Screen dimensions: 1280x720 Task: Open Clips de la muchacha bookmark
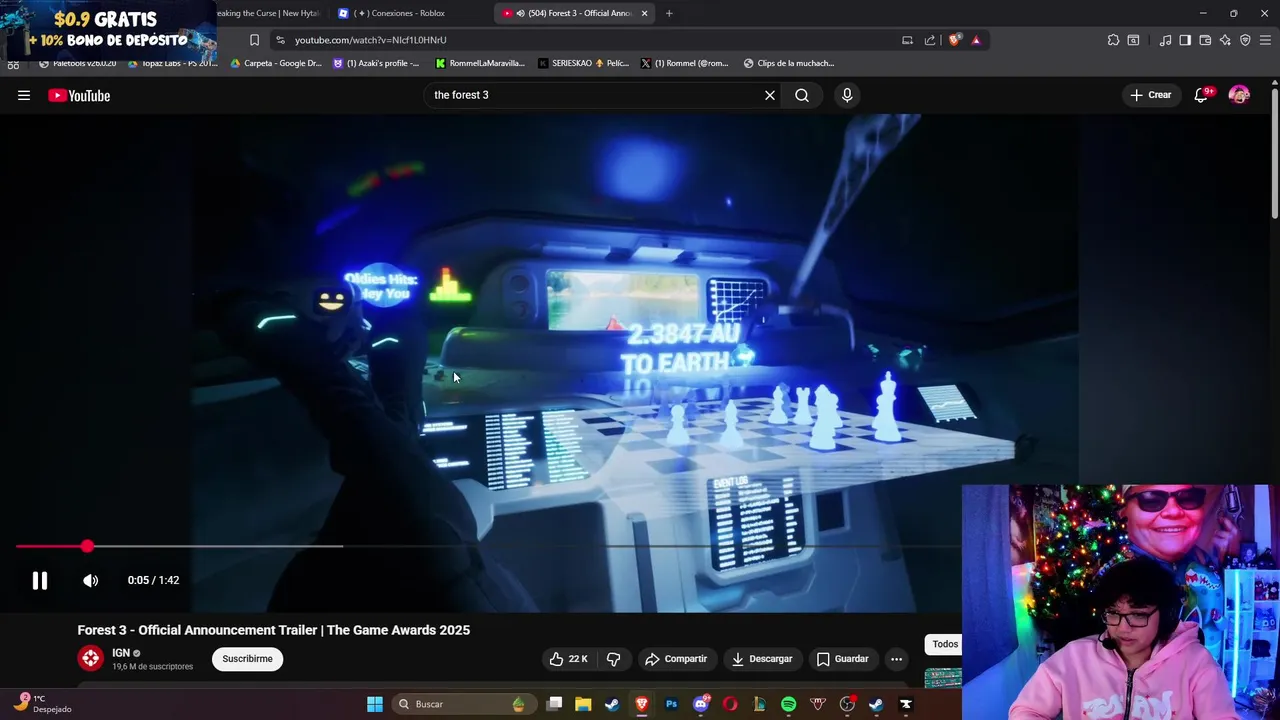point(789,63)
